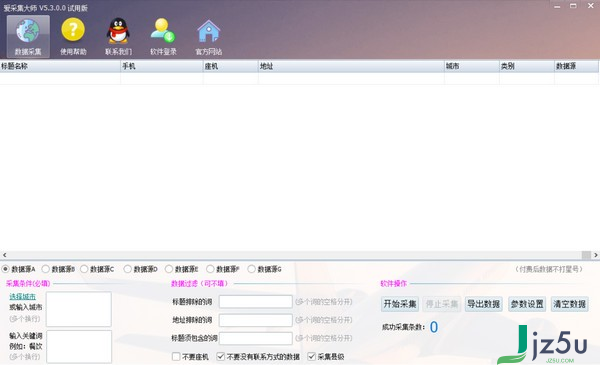Click the 手机 column header
The height and width of the screenshot is (365, 600).
162,66
